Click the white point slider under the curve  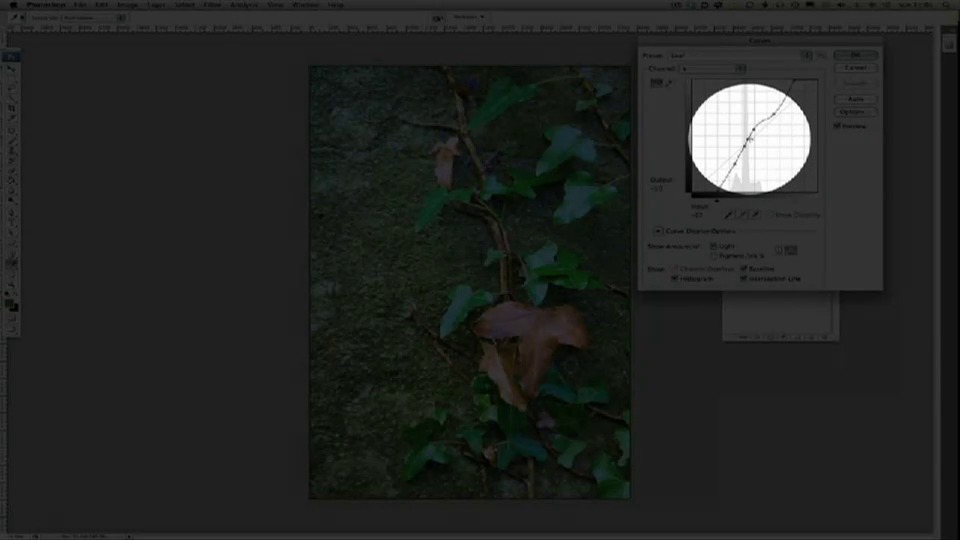pos(795,200)
